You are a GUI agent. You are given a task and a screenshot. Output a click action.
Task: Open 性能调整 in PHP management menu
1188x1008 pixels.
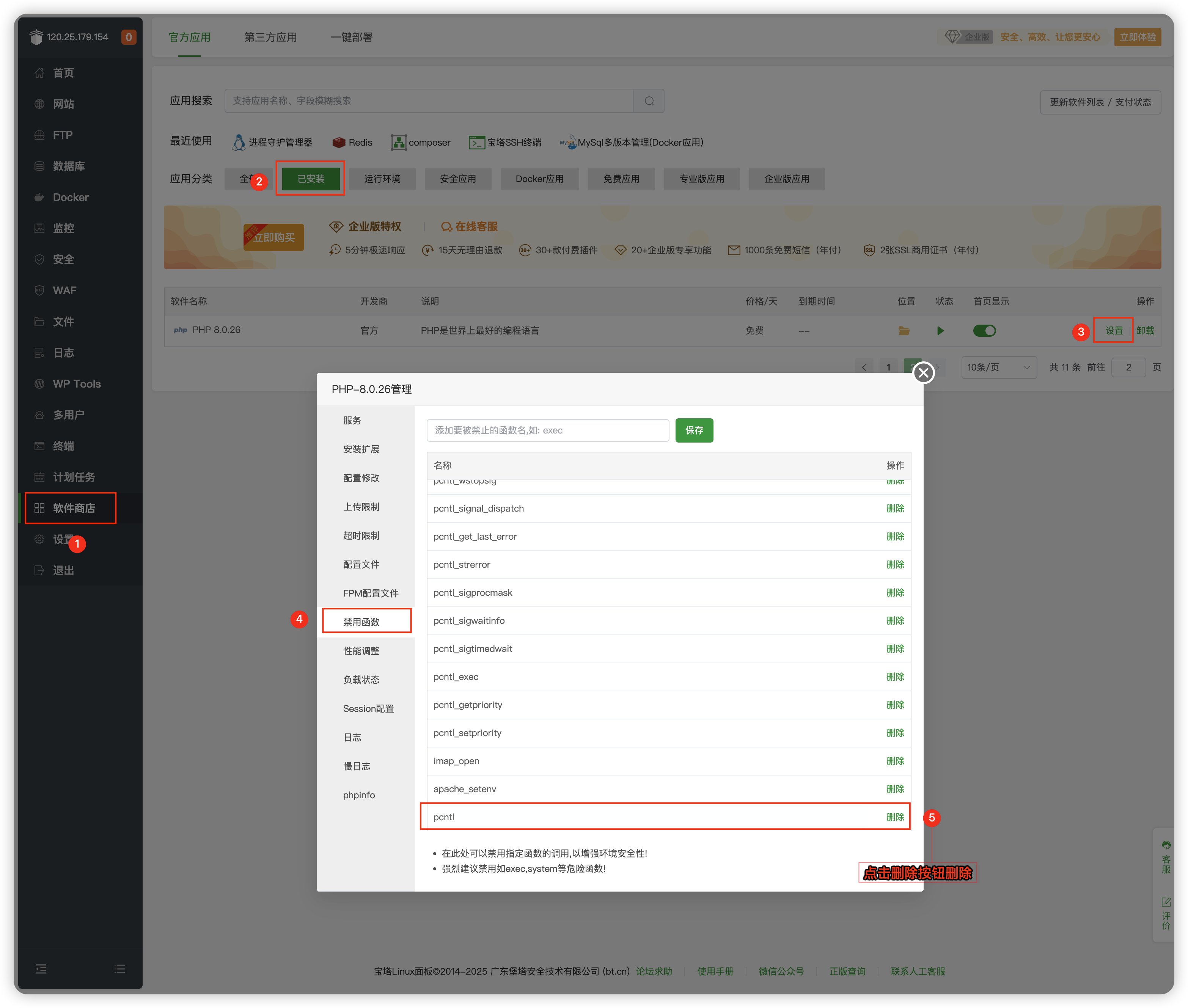361,651
